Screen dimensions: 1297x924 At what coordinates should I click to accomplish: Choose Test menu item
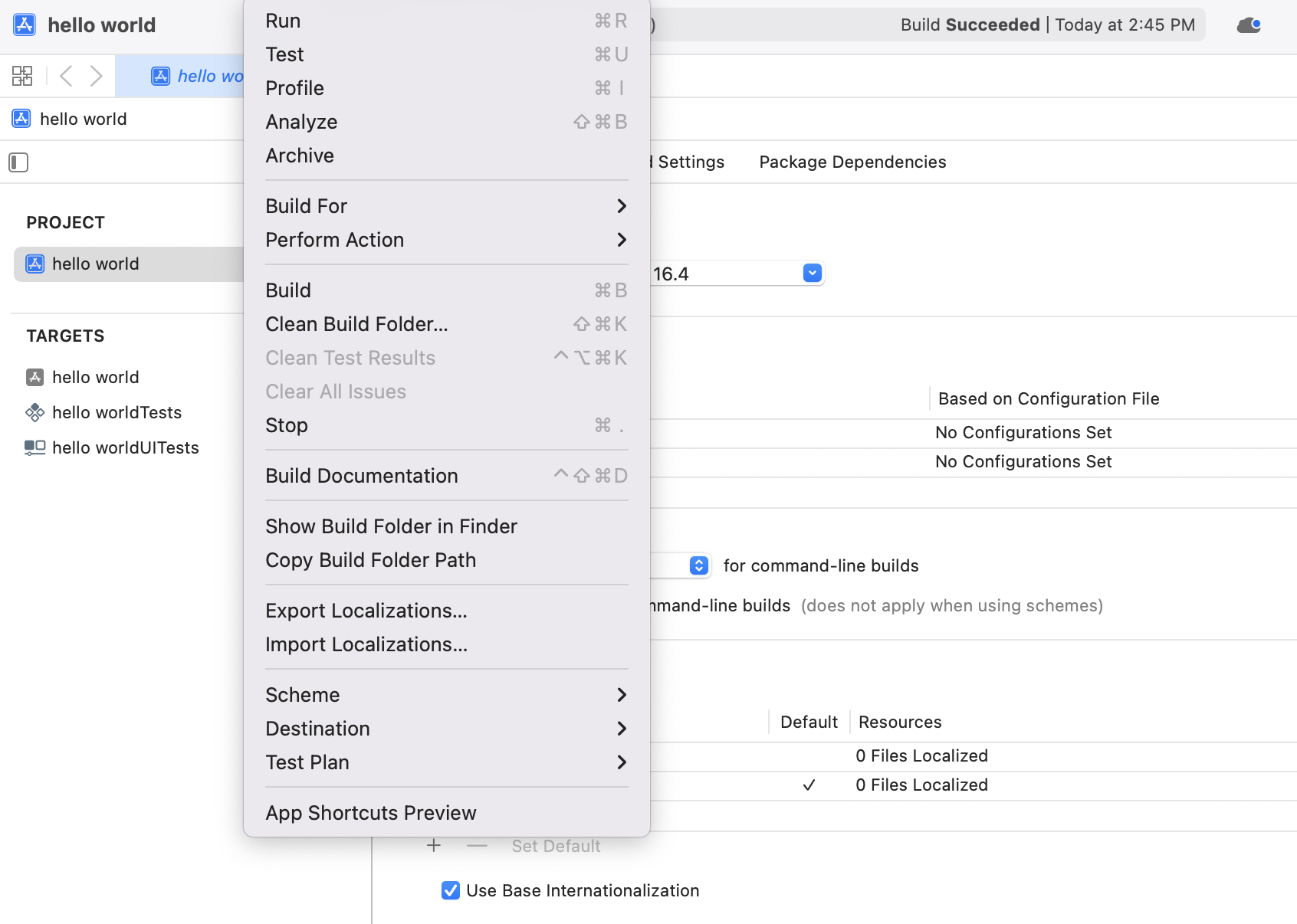pyautogui.click(x=447, y=54)
